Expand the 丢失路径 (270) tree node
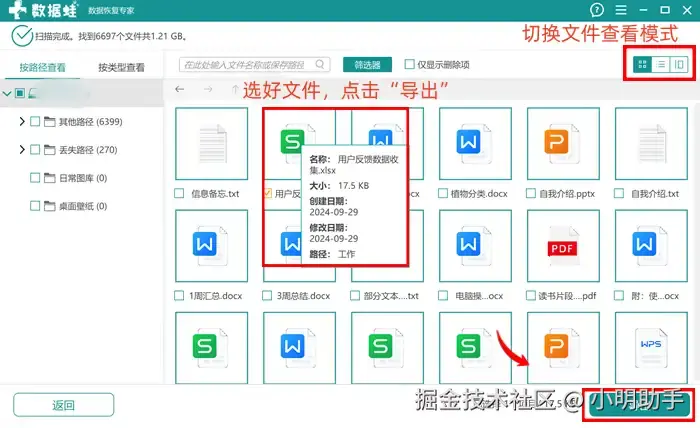This screenshot has height=428, width=700. 22,150
